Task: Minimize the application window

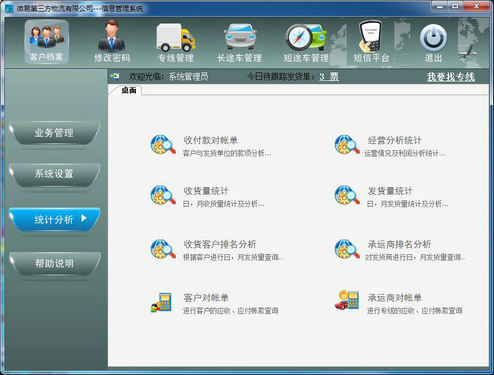Action: tap(440, 6)
